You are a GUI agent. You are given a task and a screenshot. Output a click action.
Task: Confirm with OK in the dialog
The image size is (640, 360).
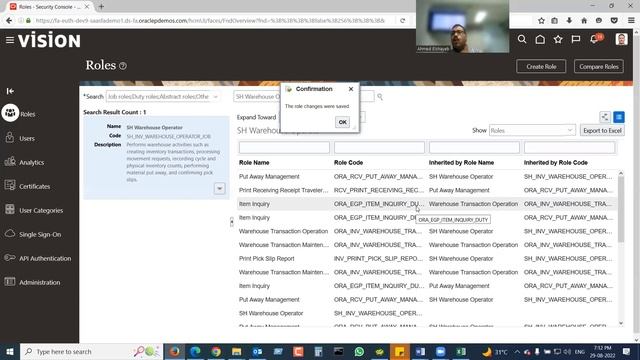pyautogui.click(x=342, y=122)
